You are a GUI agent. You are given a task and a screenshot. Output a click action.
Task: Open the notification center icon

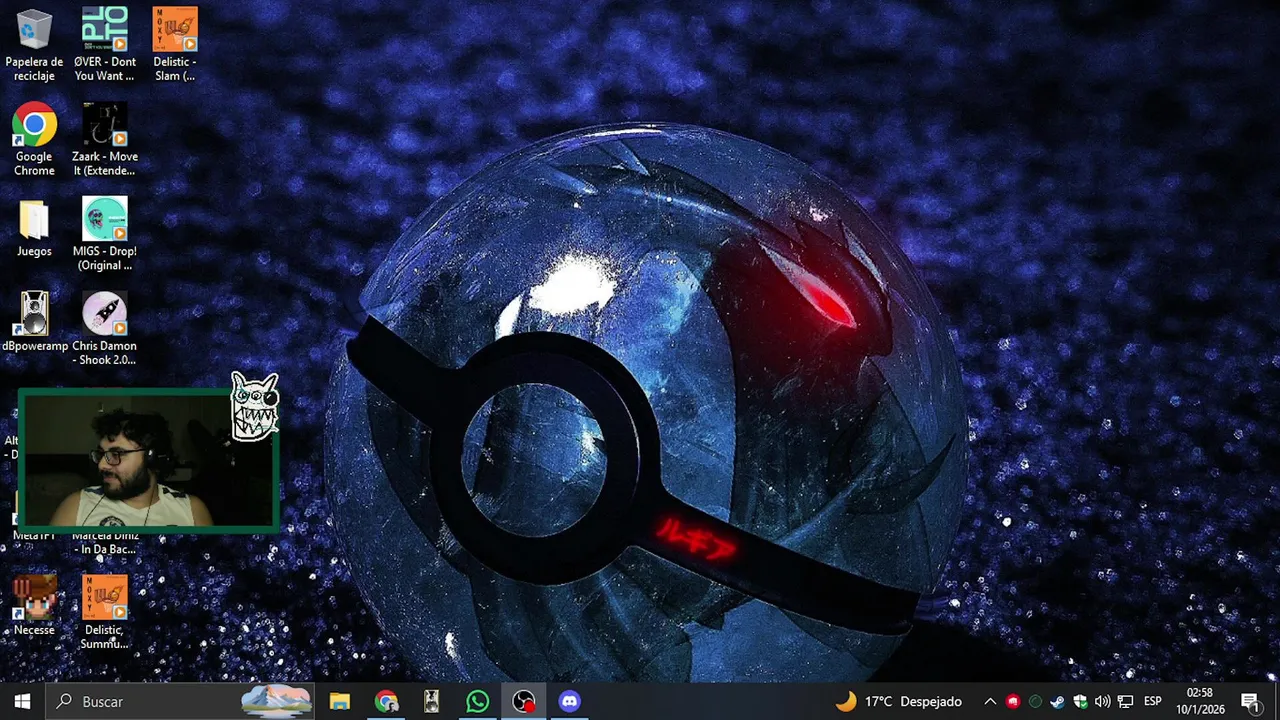(1250, 701)
